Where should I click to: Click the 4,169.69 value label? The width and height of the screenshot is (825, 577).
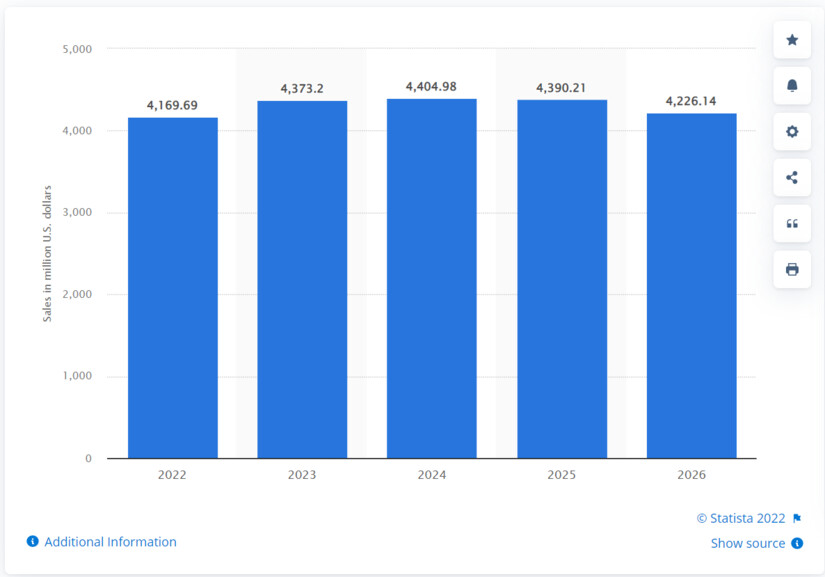(172, 104)
